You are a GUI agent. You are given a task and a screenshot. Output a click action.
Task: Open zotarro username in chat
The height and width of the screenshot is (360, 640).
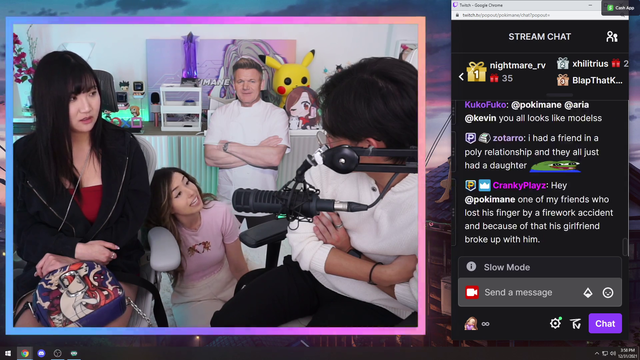(x=508, y=138)
